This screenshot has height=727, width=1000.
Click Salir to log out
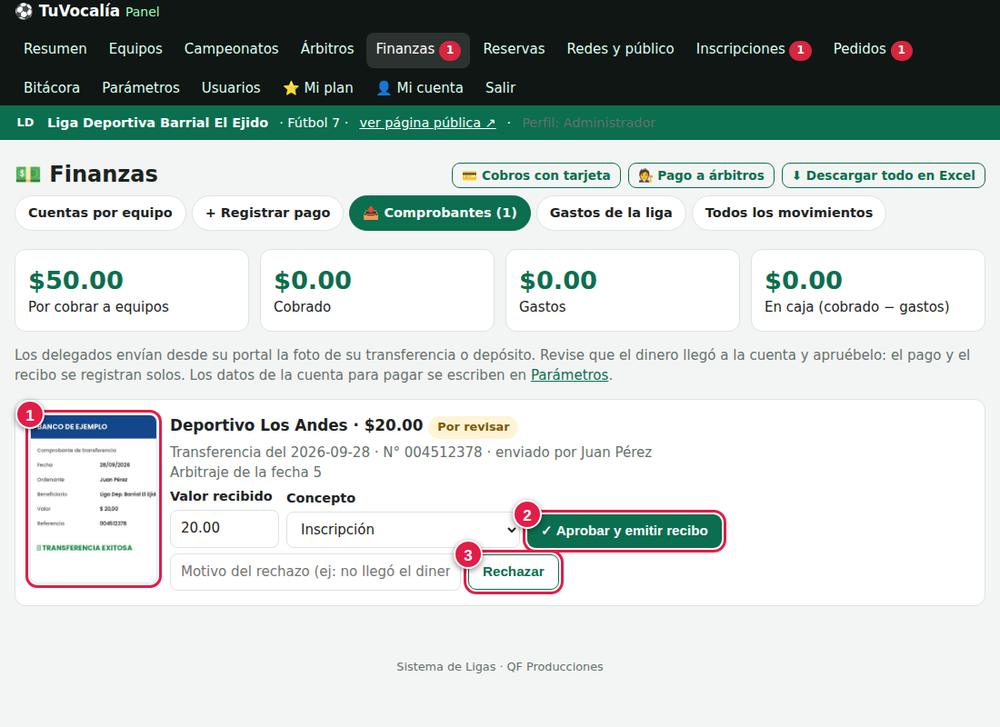coord(501,88)
